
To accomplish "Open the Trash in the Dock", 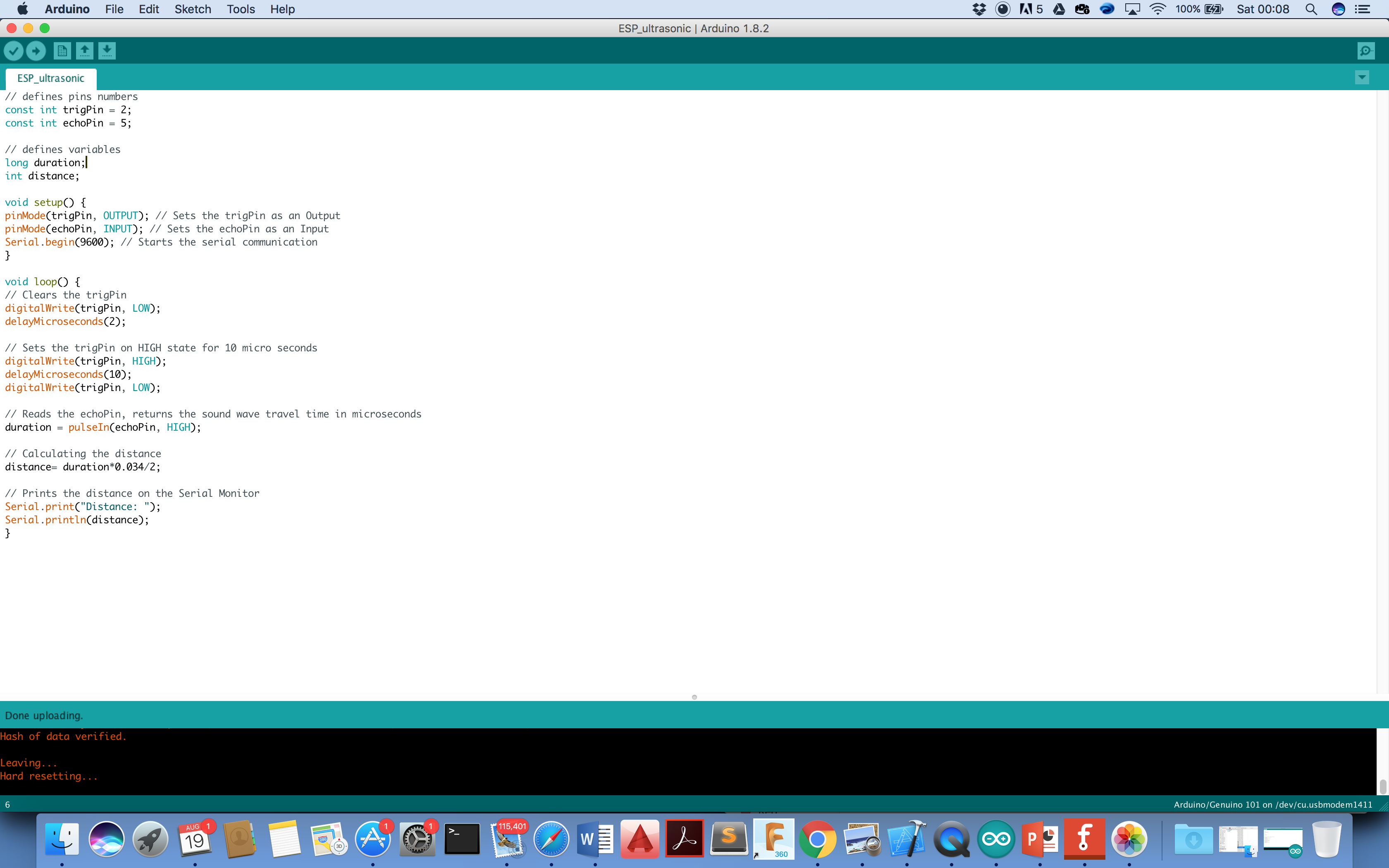I will 1327,839.
